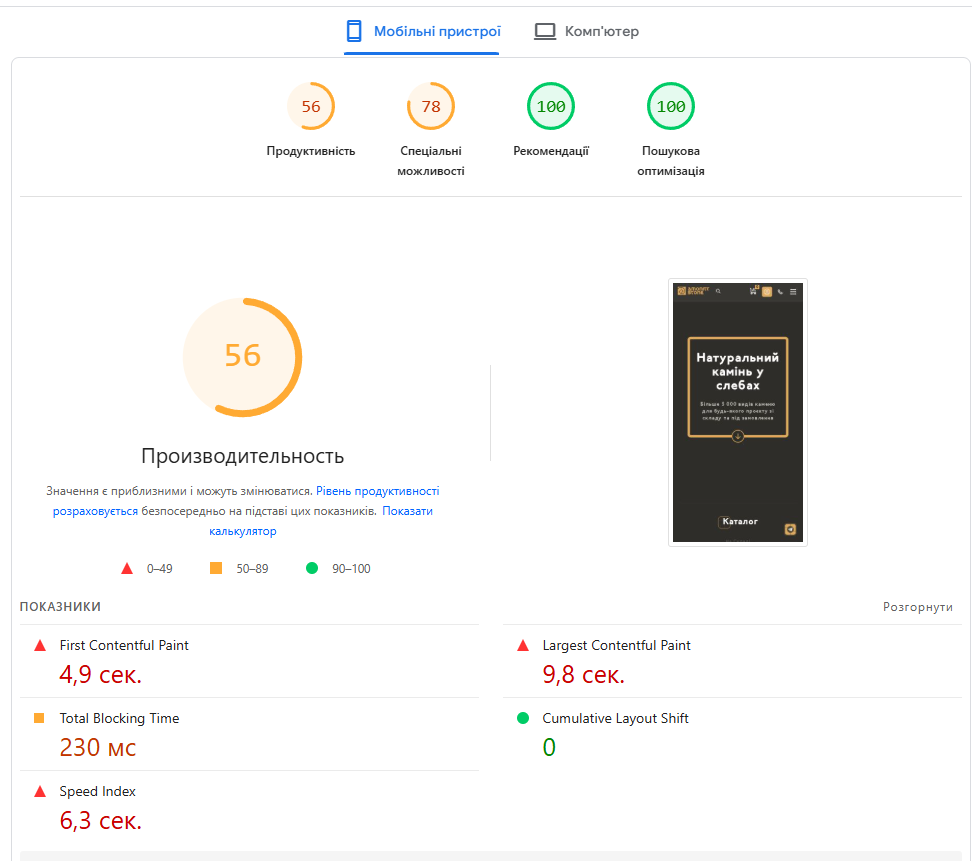Image resolution: width=972 pixels, height=861 pixels.
Task: Click the mobile phone icon in the tabs
Action: [x=354, y=31]
